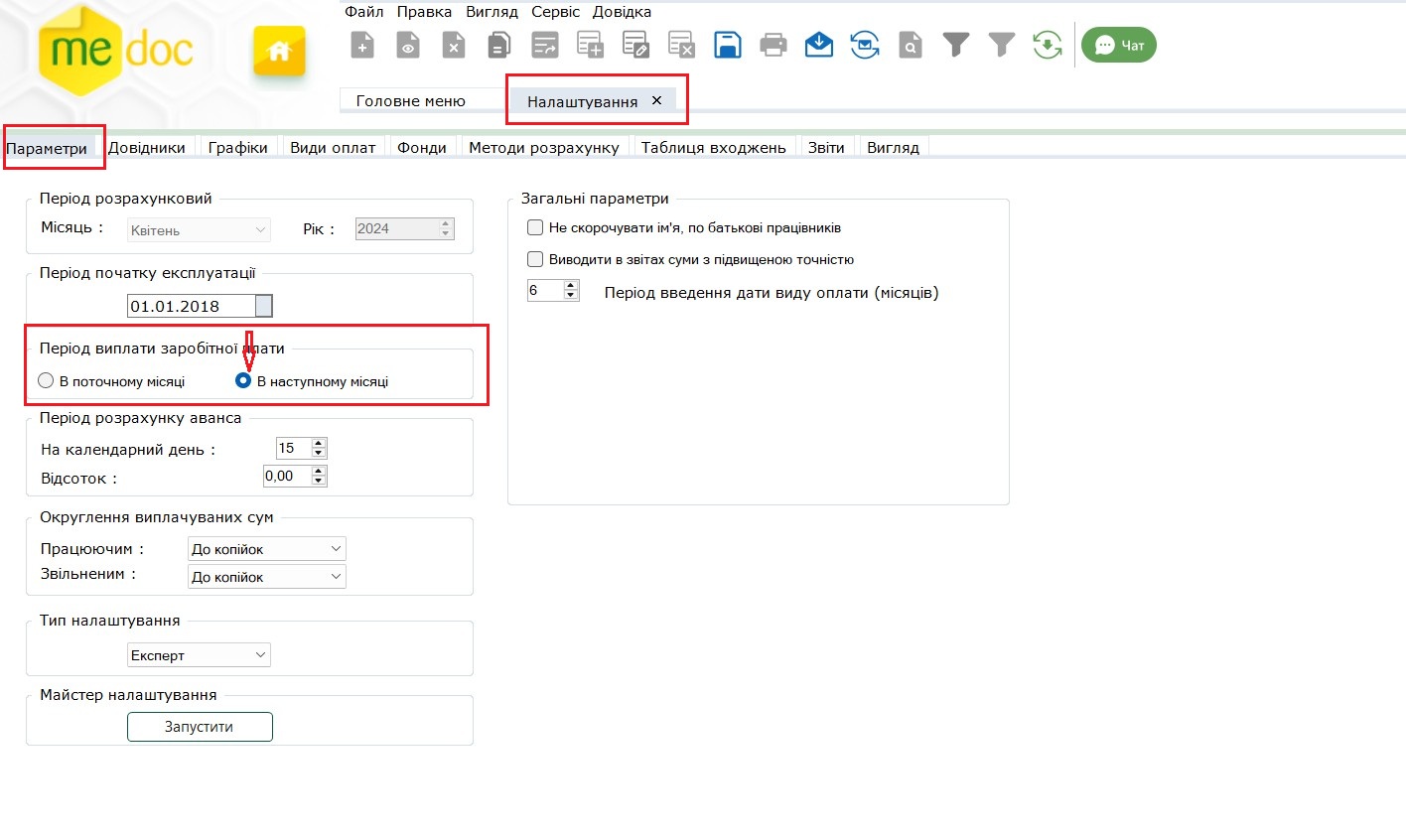The height and width of the screenshot is (840, 1406).
Task: Click the save floppy disk icon
Action: [728, 45]
